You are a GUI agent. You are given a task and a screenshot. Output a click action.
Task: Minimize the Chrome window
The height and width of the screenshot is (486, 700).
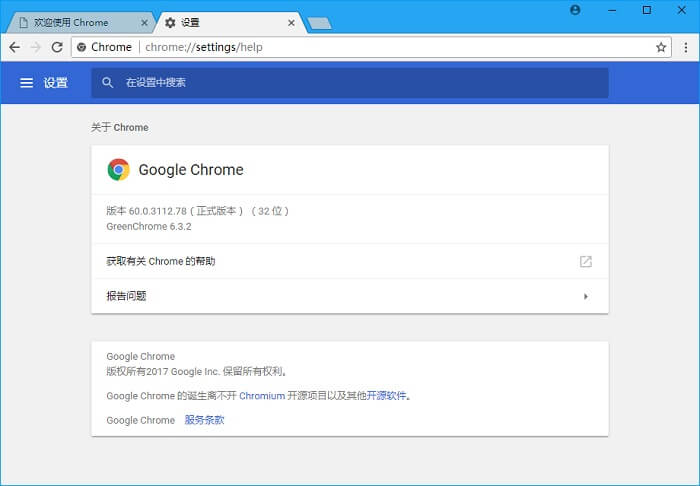[x=612, y=10]
